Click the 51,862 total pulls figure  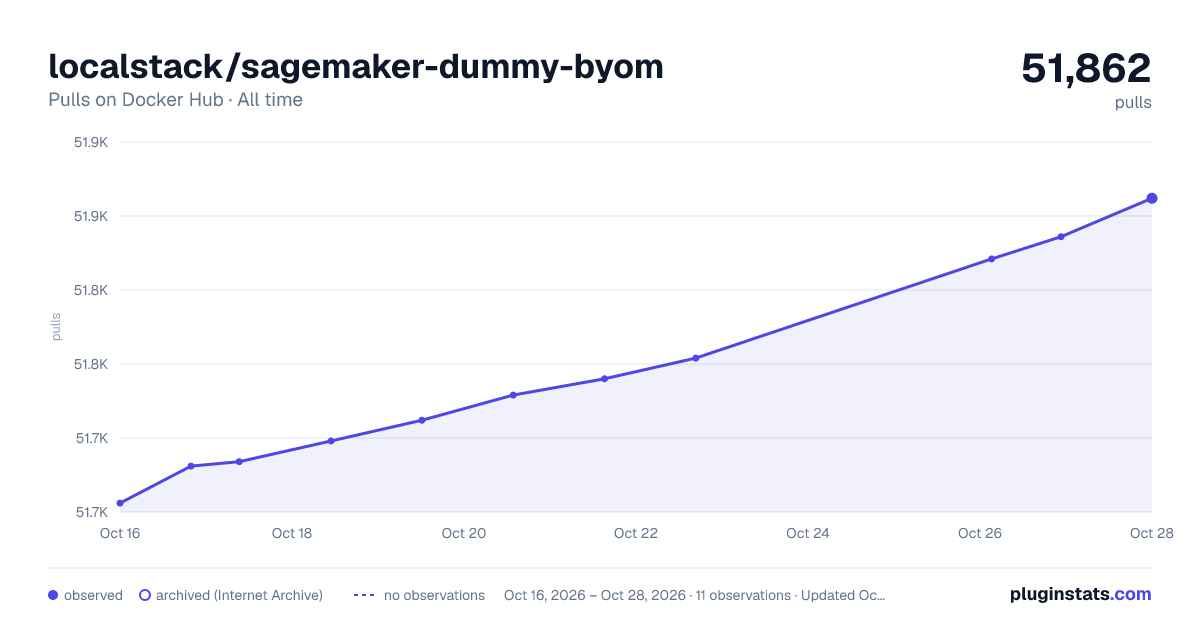pos(1086,68)
